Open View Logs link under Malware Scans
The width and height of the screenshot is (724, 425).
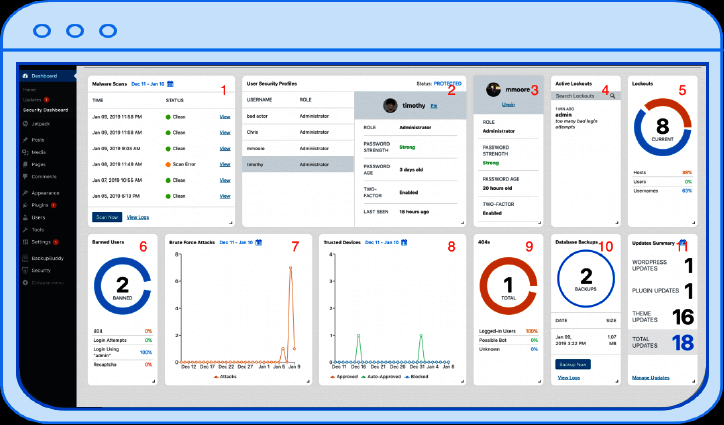pos(138,217)
